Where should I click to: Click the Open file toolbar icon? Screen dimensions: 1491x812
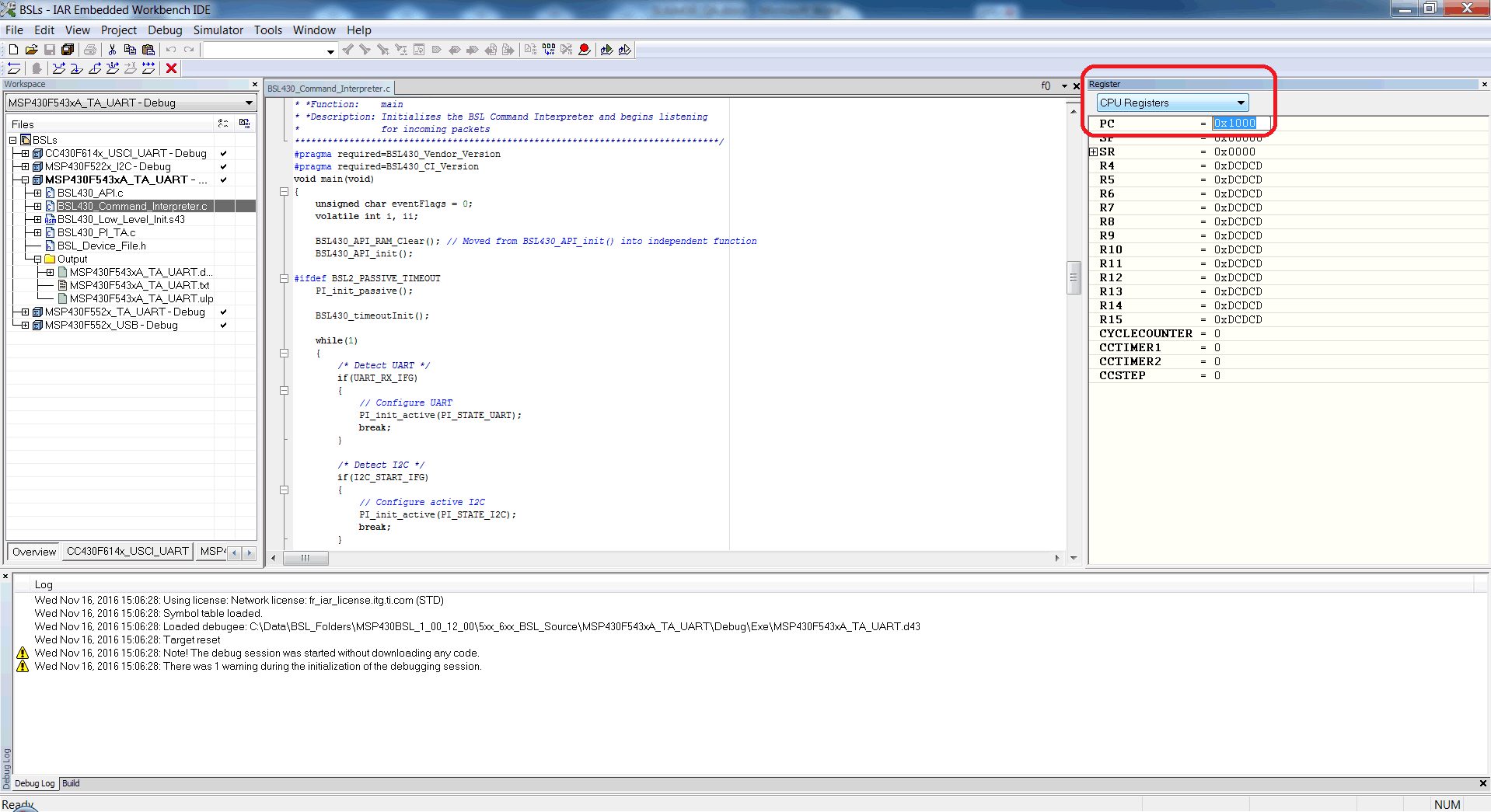click(x=31, y=50)
